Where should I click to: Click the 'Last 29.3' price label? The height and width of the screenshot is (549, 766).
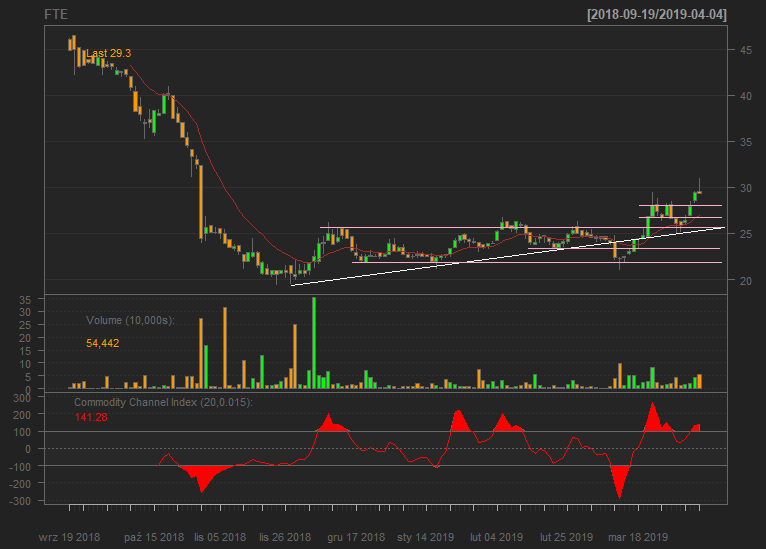[x=108, y=53]
